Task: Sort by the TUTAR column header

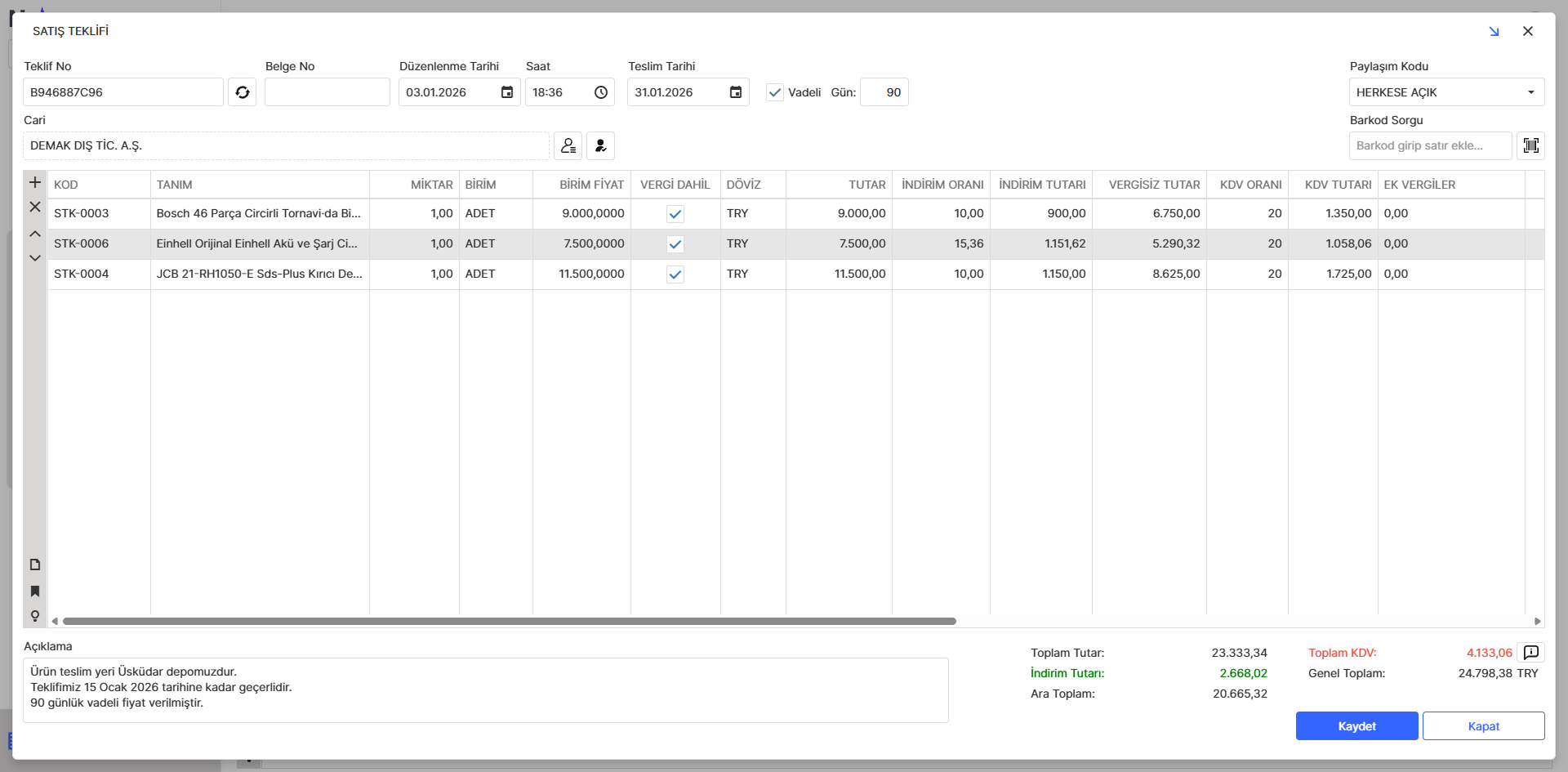Action: click(866, 185)
